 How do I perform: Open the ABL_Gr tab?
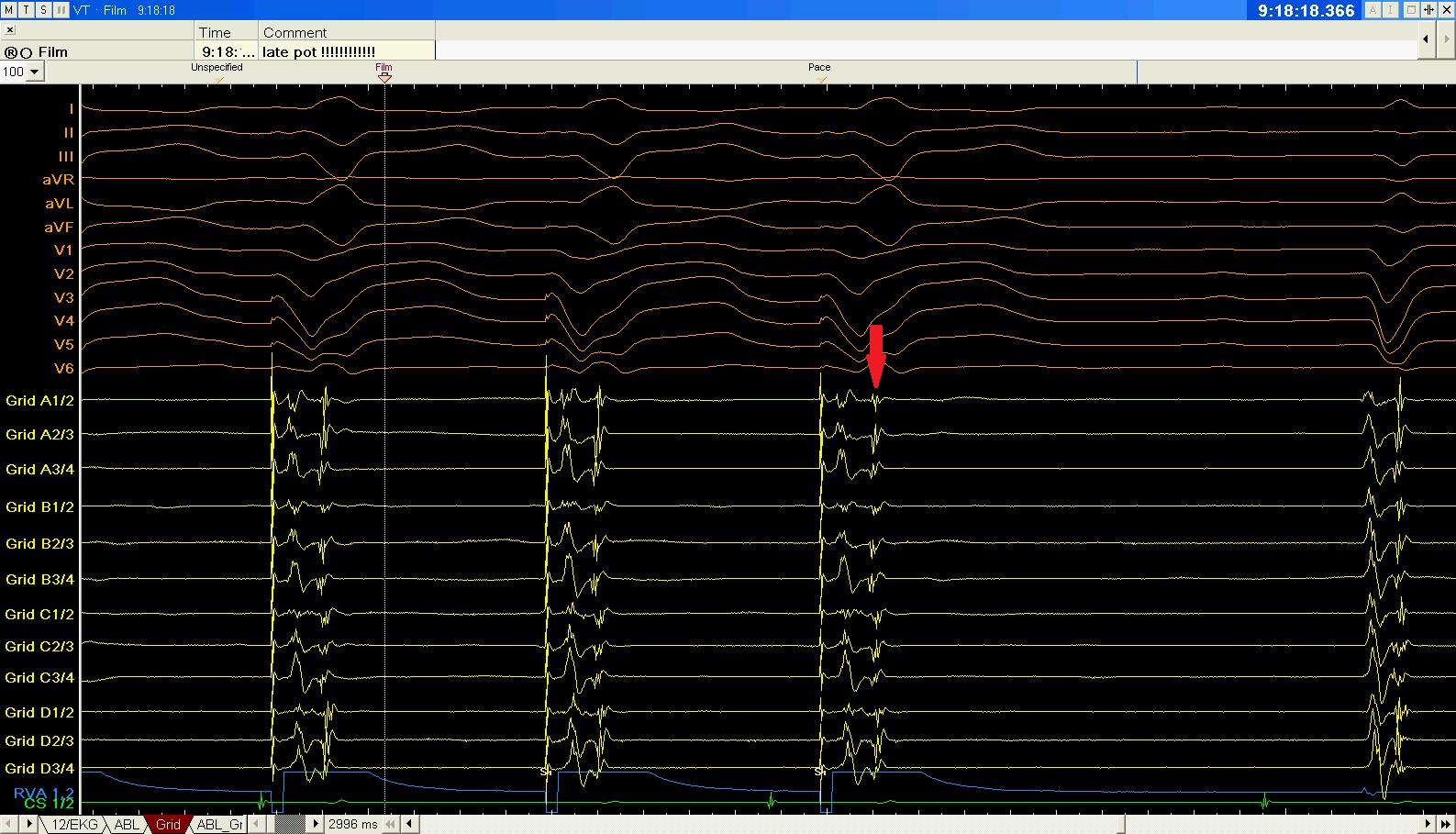[x=219, y=824]
